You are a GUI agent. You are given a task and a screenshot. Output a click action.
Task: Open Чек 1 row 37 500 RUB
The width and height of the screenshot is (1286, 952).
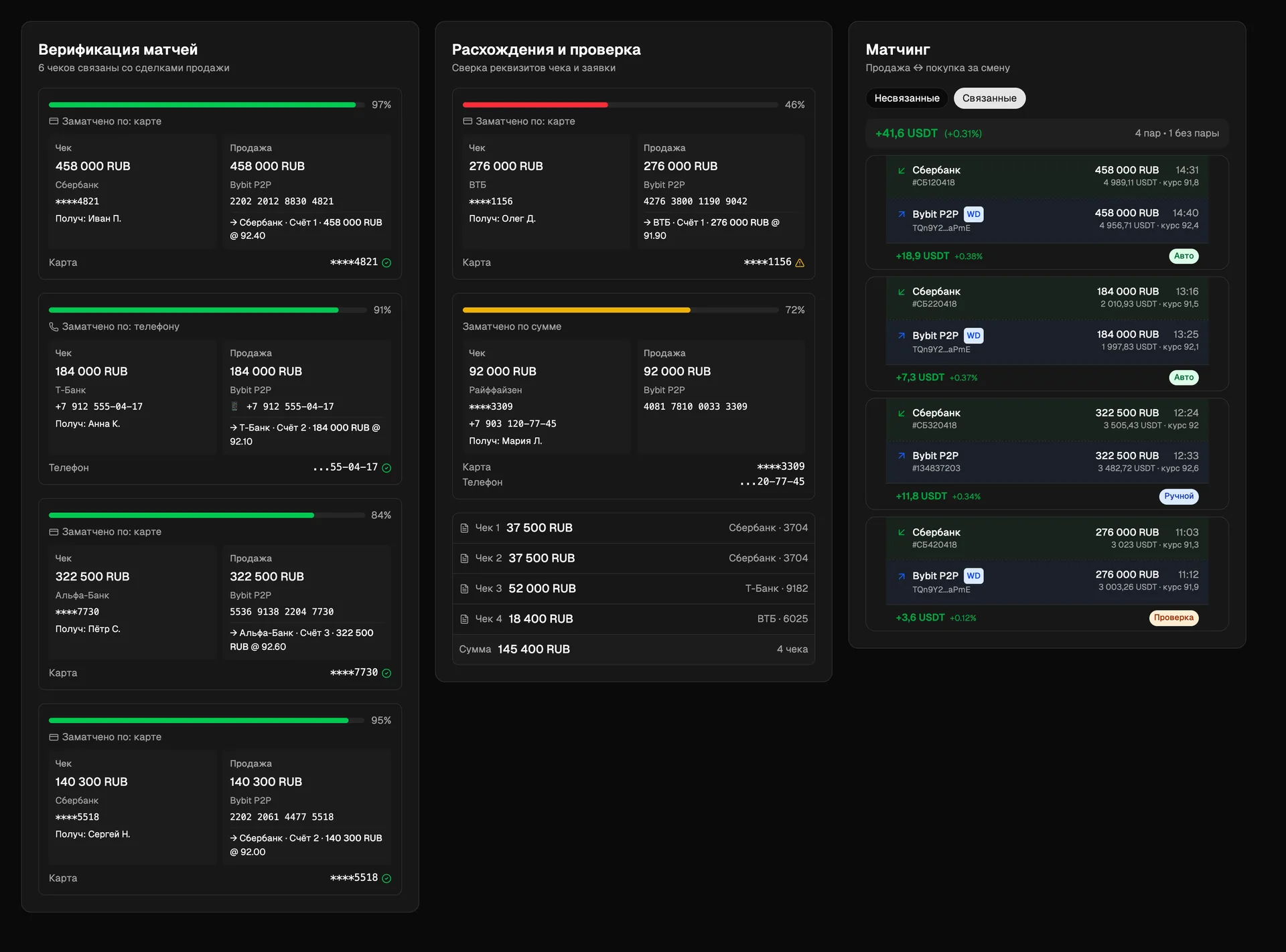click(x=634, y=528)
